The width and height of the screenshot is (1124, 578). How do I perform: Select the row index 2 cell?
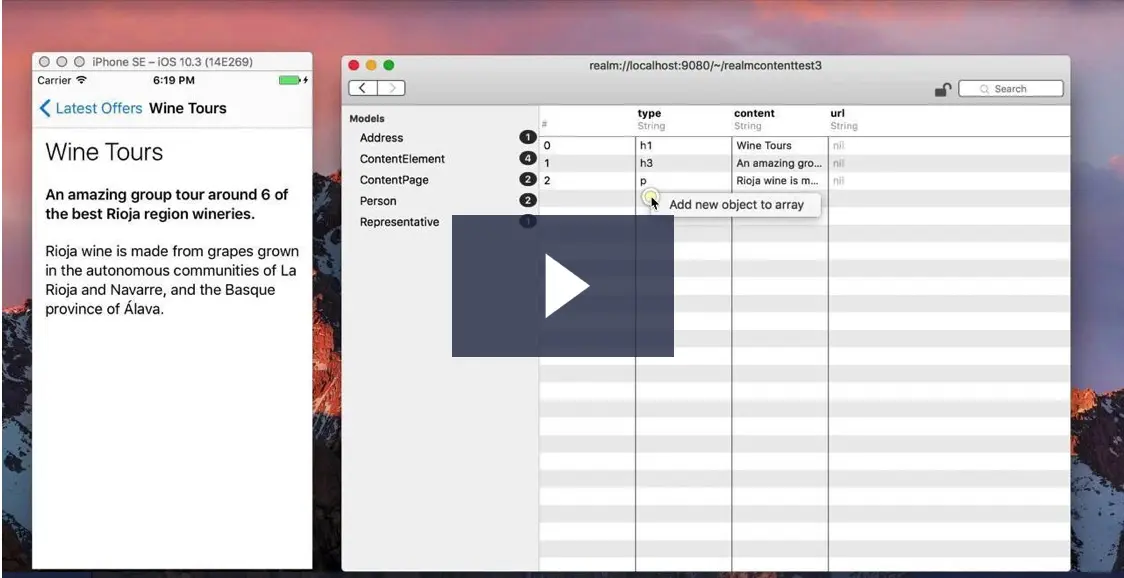pyautogui.click(x=587, y=181)
